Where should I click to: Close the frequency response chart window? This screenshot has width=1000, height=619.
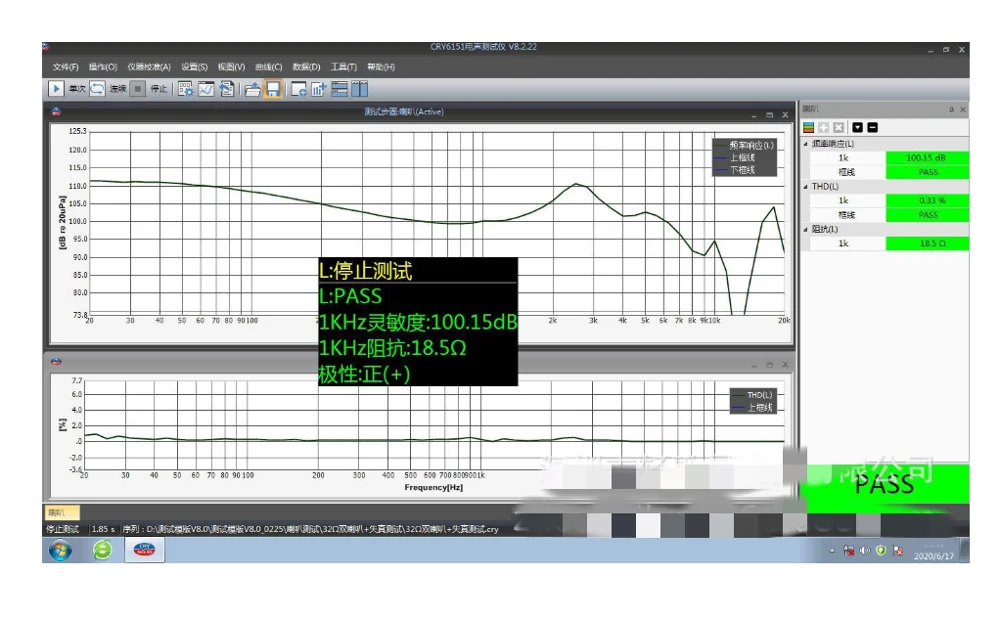pyautogui.click(x=785, y=115)
